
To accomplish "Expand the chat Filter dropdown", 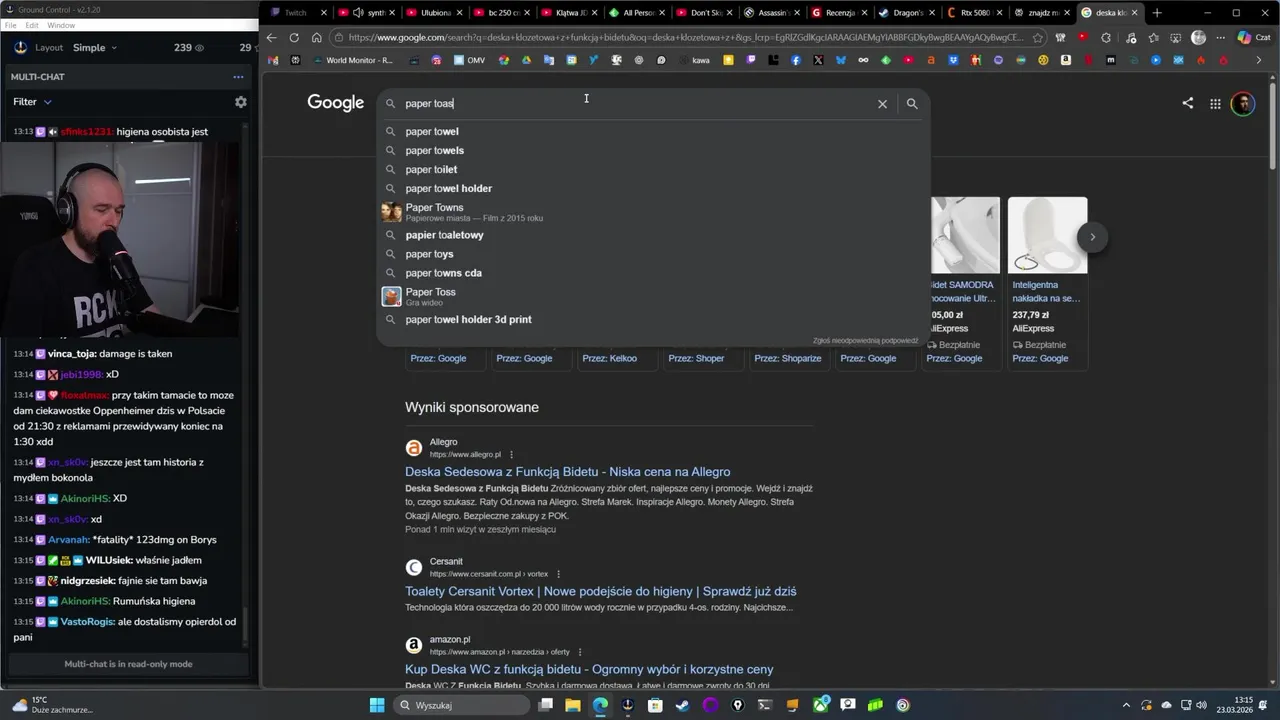I will [32, 102].
